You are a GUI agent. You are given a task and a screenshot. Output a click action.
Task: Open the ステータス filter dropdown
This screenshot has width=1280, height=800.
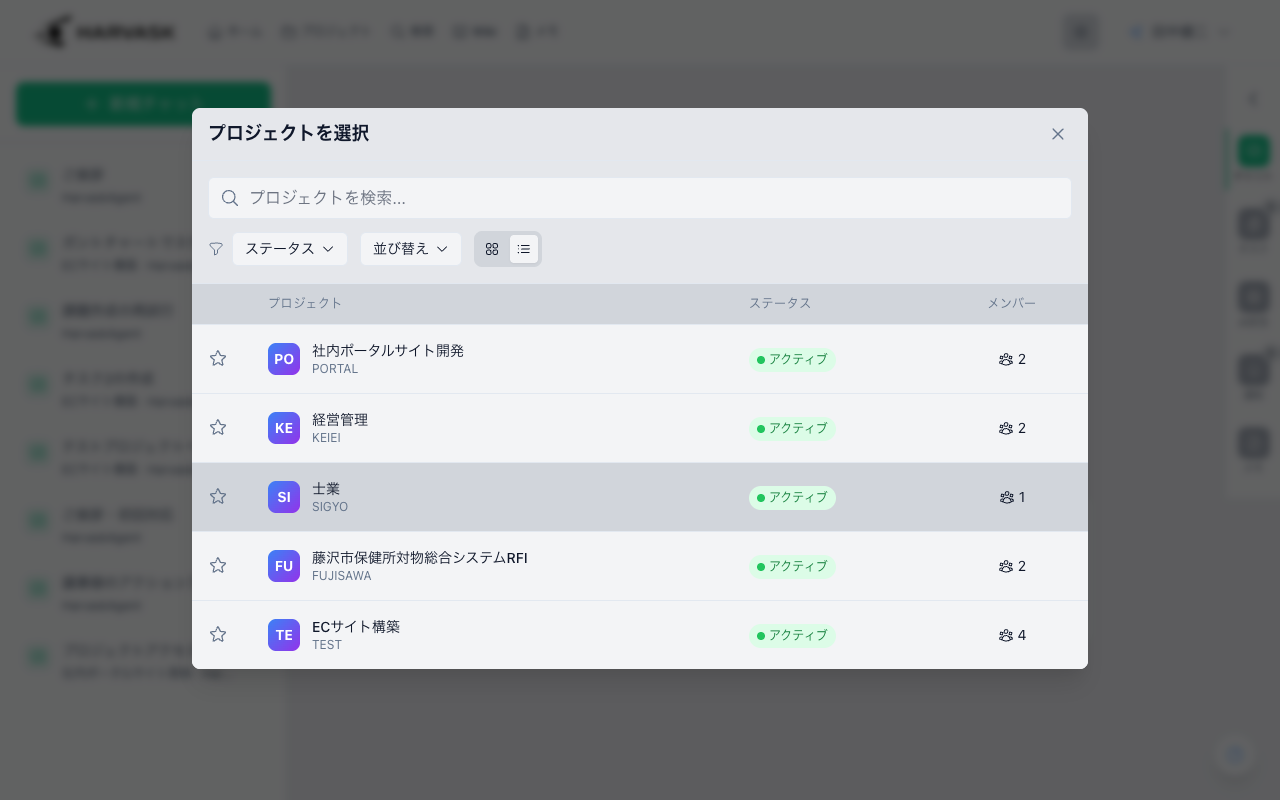(289, 249)
